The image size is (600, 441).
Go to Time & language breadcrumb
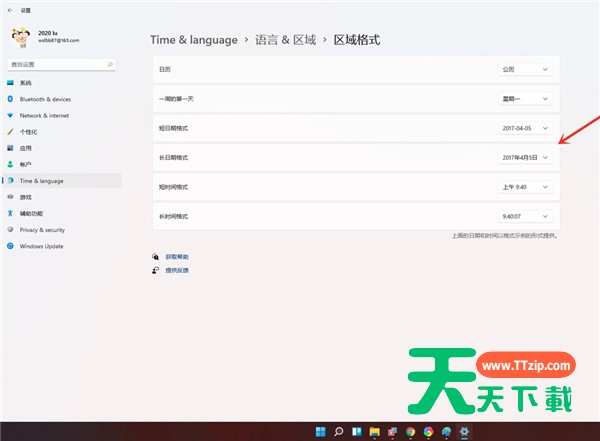(194, 40)
